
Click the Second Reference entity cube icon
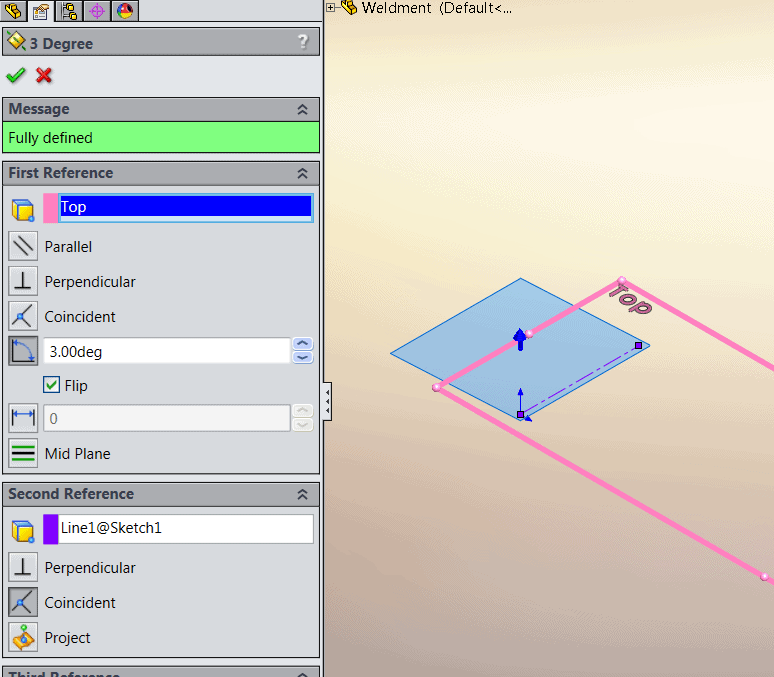23,531
